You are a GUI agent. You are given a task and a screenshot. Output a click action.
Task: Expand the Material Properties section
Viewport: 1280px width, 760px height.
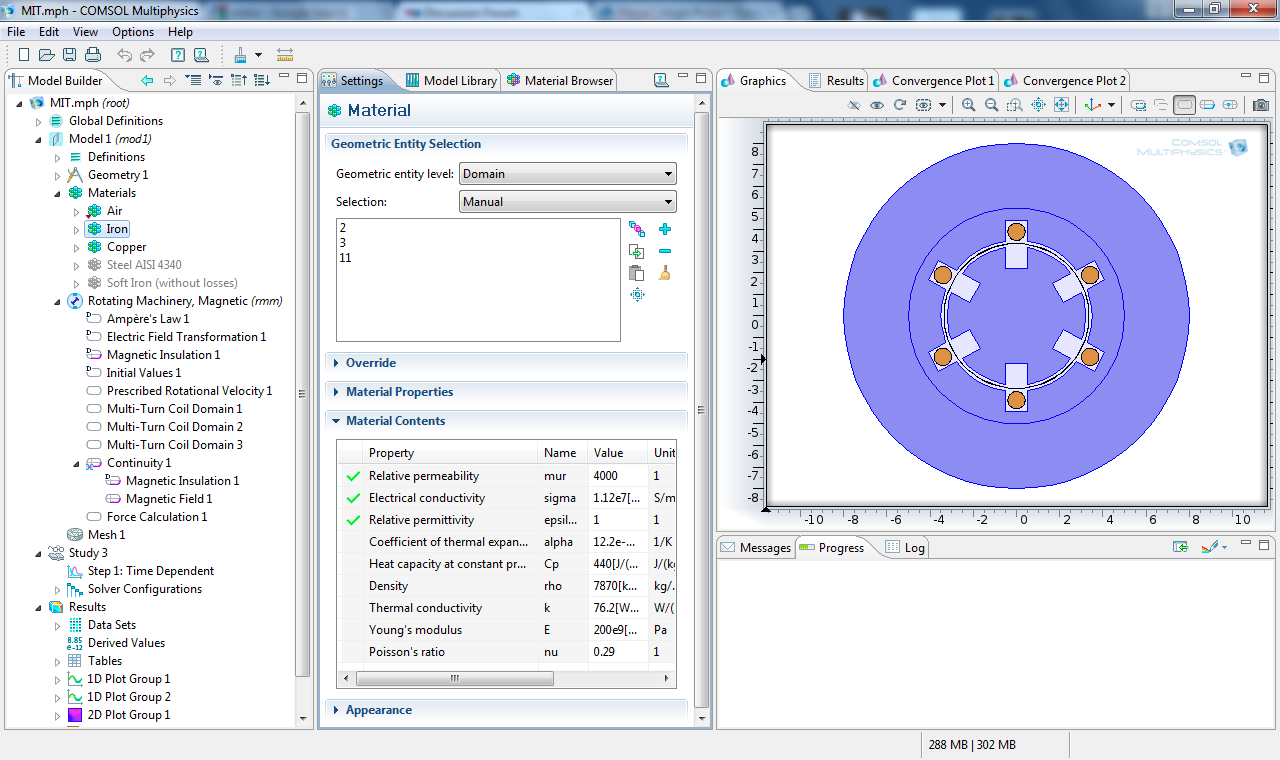click(399, 392)
